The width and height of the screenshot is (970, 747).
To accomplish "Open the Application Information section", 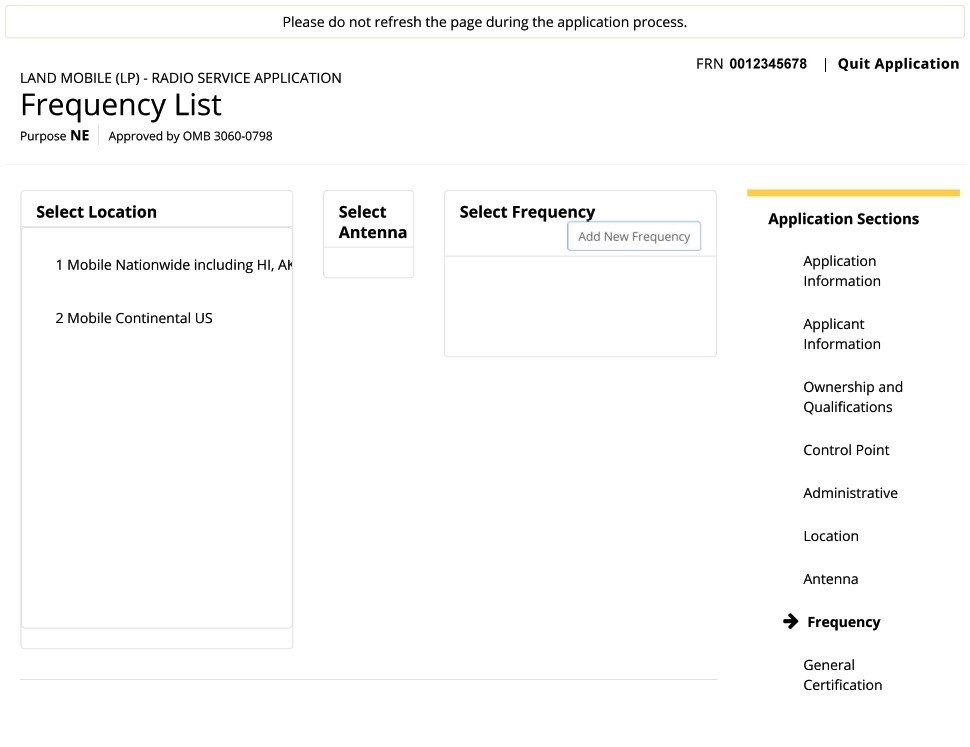I will pos(841,271).
